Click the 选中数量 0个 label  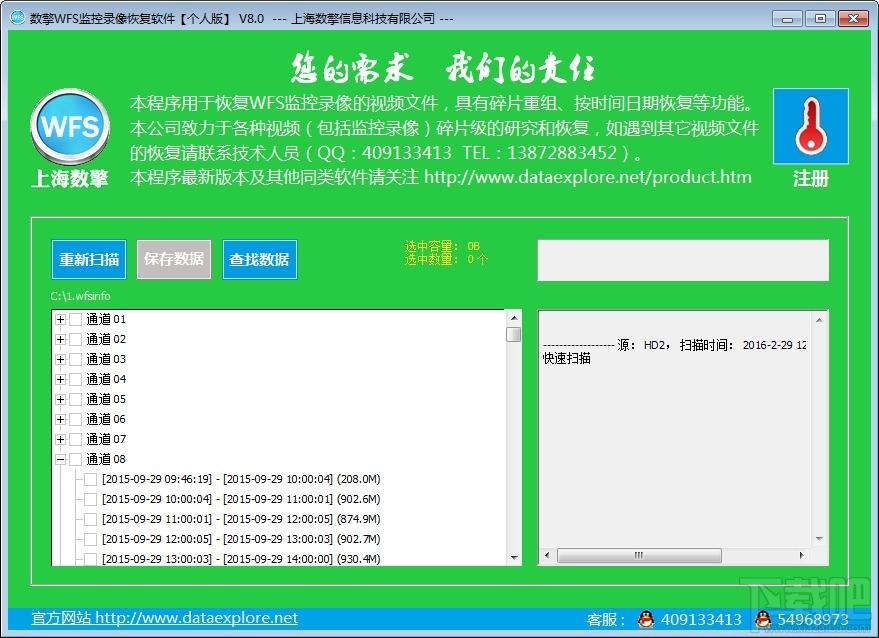click(x=446, y=259)
